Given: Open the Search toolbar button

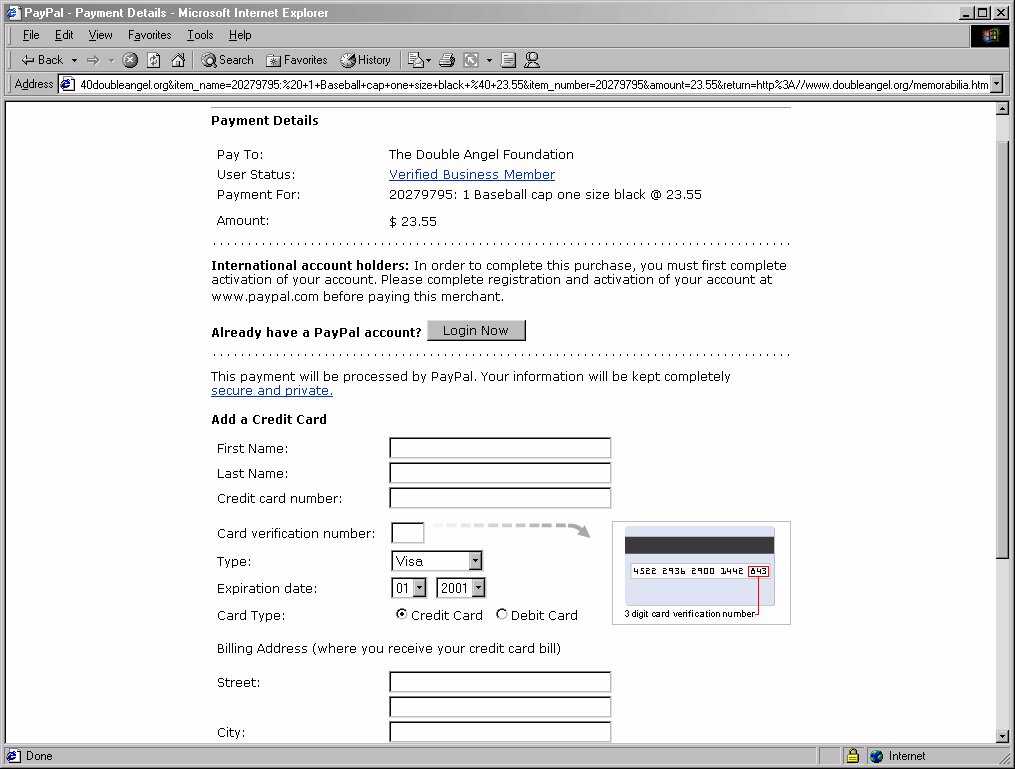Looking at the screenshot, I should [227, 60].
